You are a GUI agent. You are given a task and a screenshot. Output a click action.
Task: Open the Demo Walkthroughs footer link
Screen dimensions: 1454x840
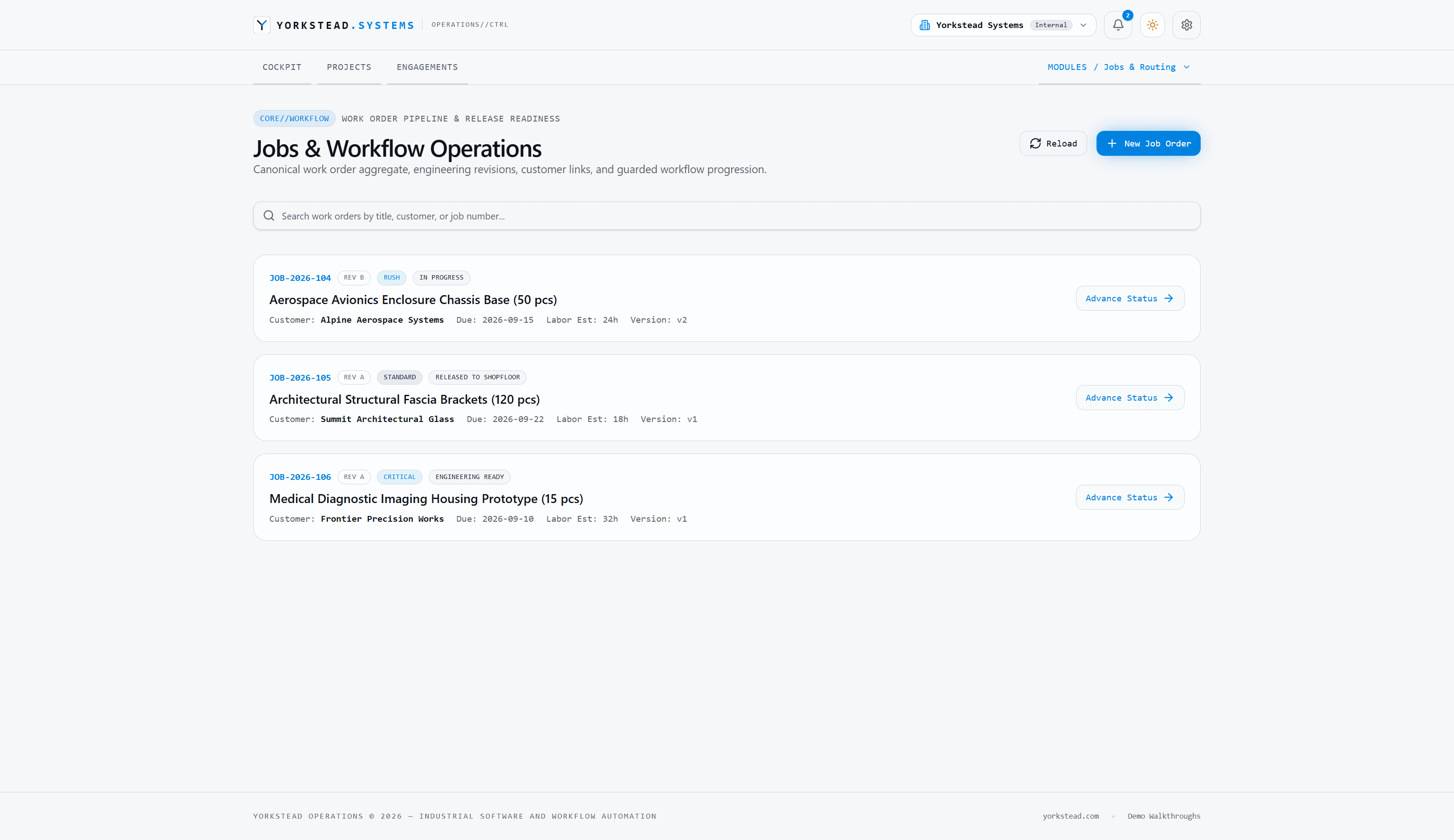1164,816
